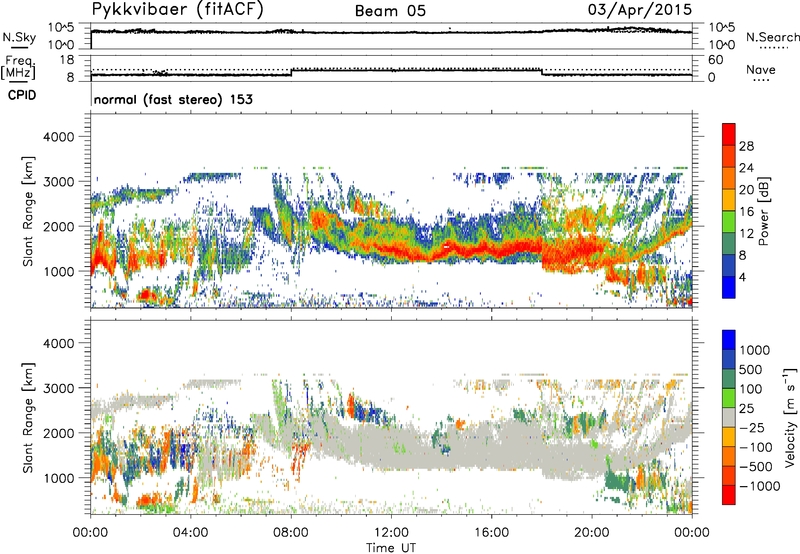
Task: Click the "Beam 05" heading
Action: (x=390, y=11)
